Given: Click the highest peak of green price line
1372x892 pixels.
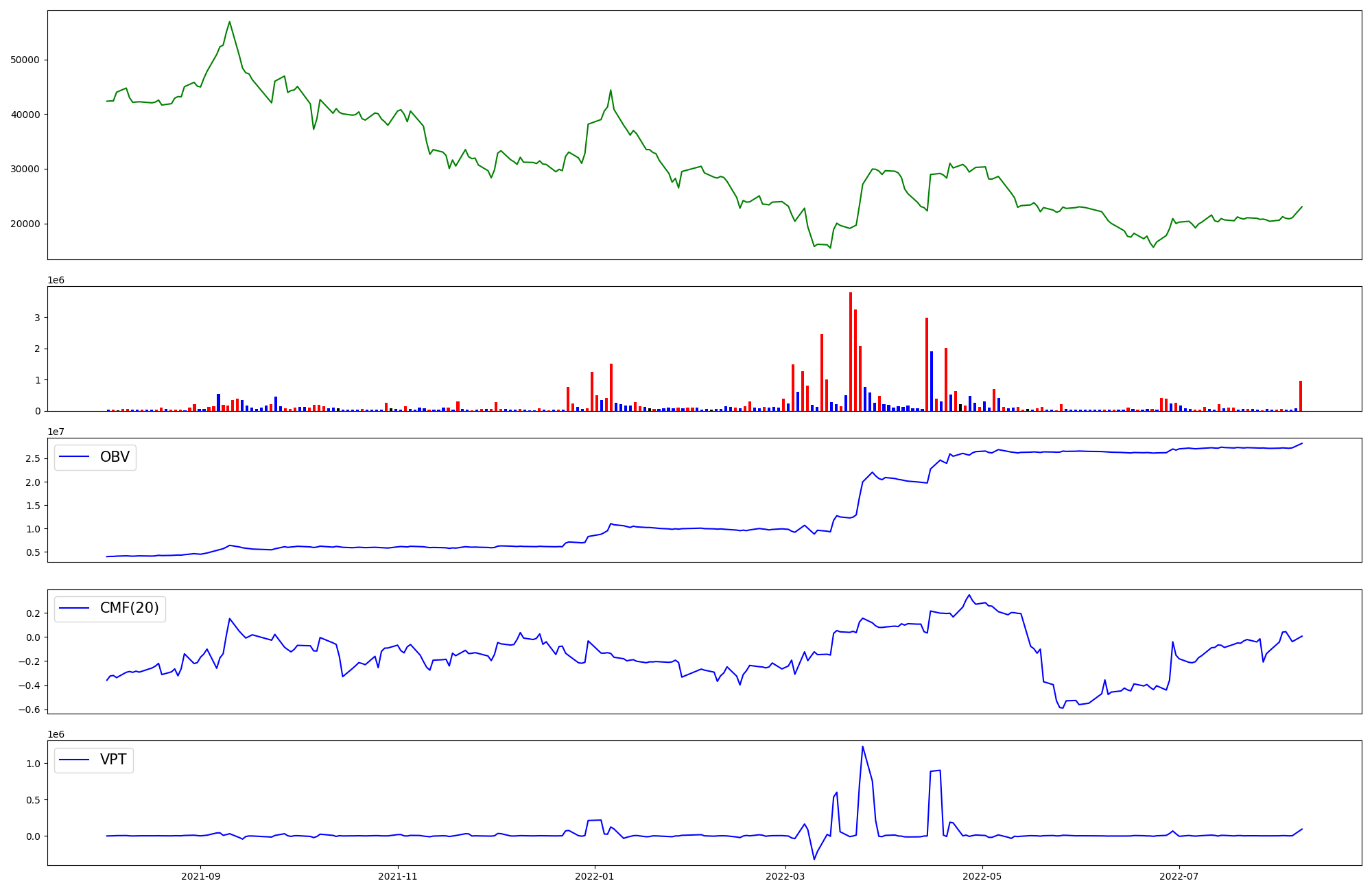Looking at the screenshot, I should click(230, 22).
